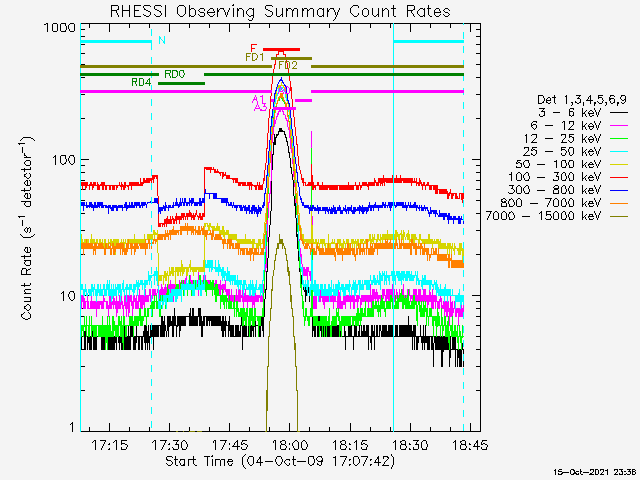This screenshot has width=640, height=480.
Task: Click the 1000 y-axis label
Action: point(60,28)
